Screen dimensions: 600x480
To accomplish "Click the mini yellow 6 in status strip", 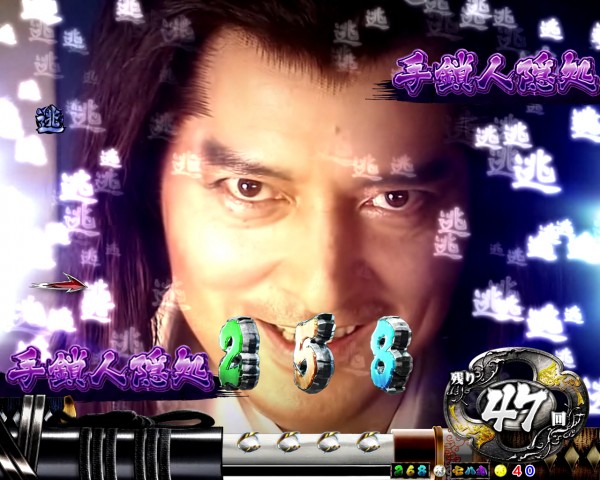I will 410,470.
